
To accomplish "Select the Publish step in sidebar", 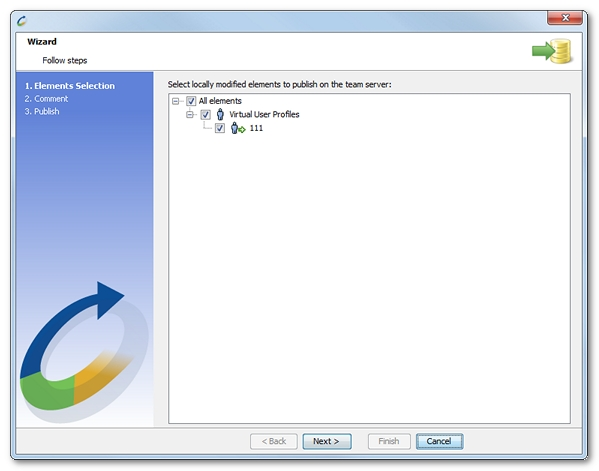I will [42, 112].
